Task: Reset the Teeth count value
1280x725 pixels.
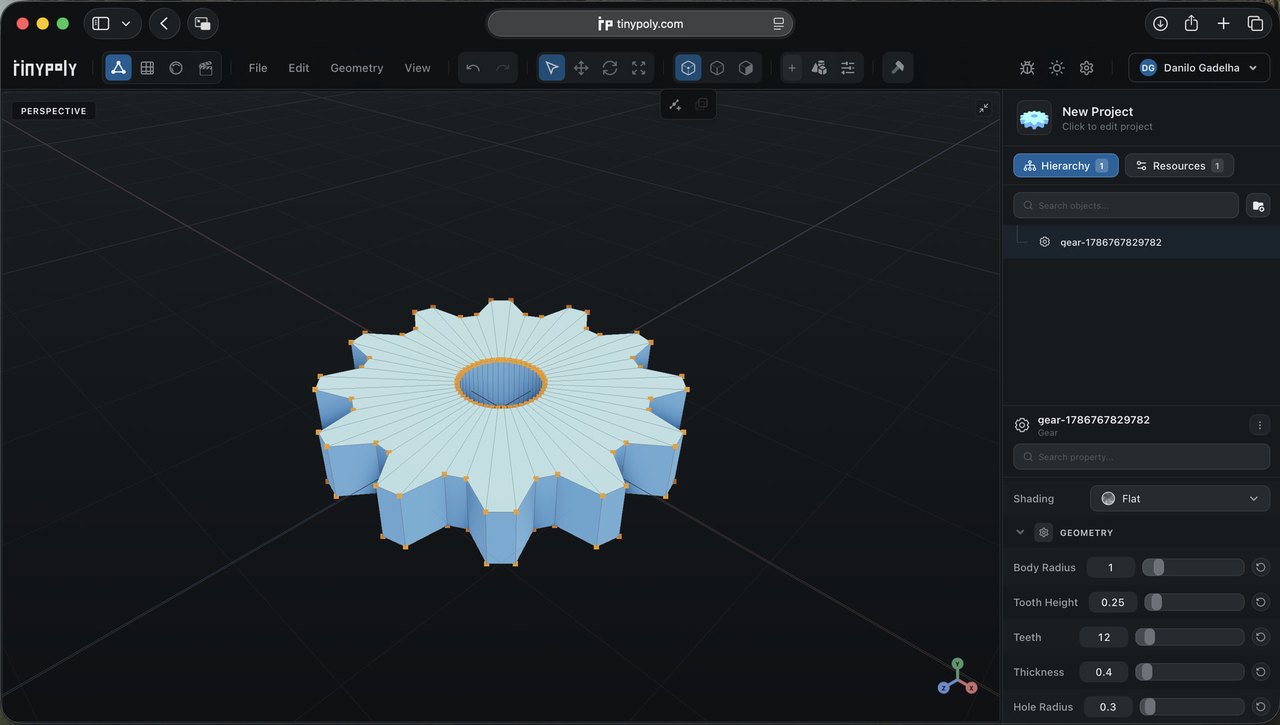Action: click(x=1261, y=637)
